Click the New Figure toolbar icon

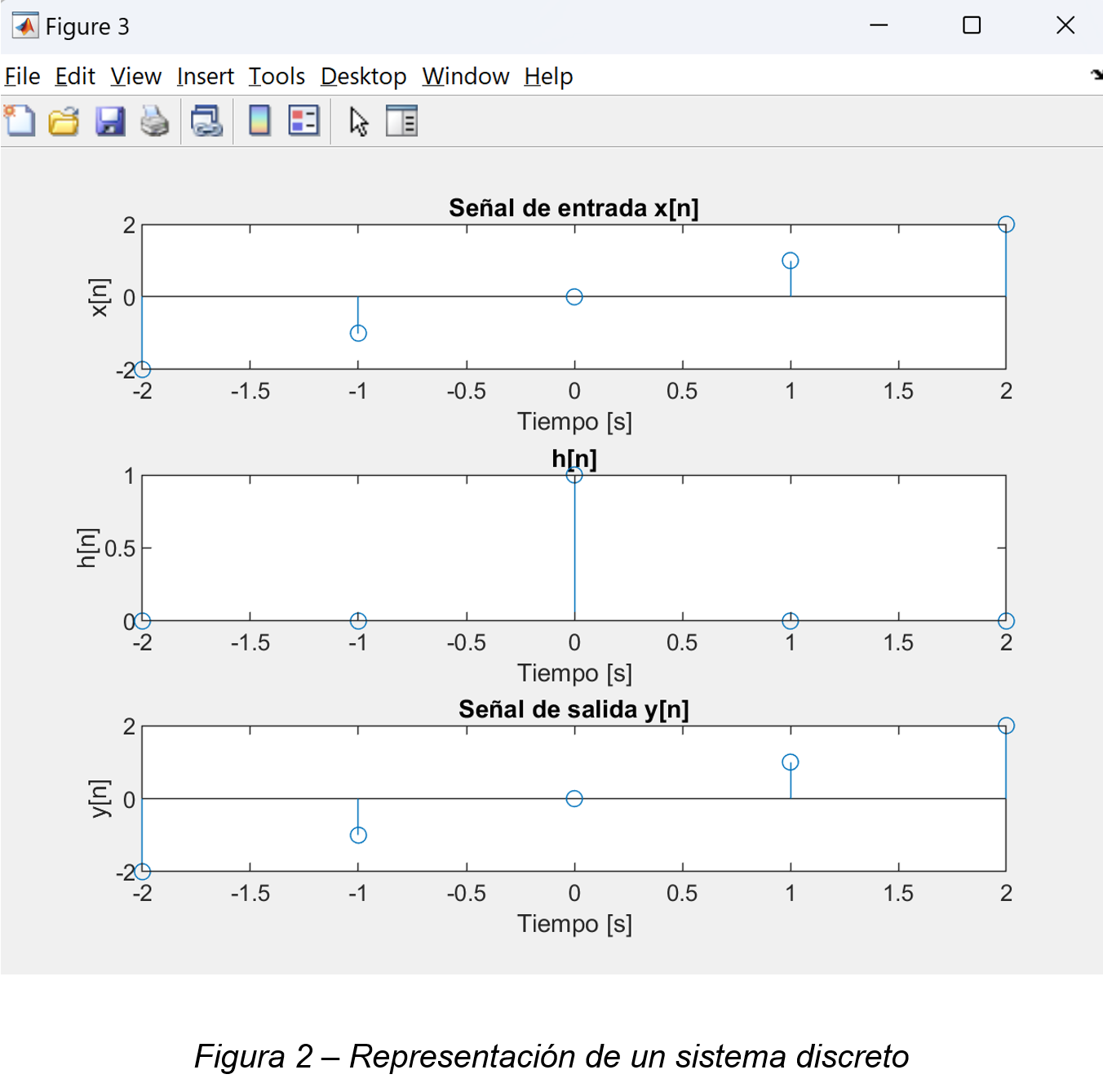[x=20, y=122]
